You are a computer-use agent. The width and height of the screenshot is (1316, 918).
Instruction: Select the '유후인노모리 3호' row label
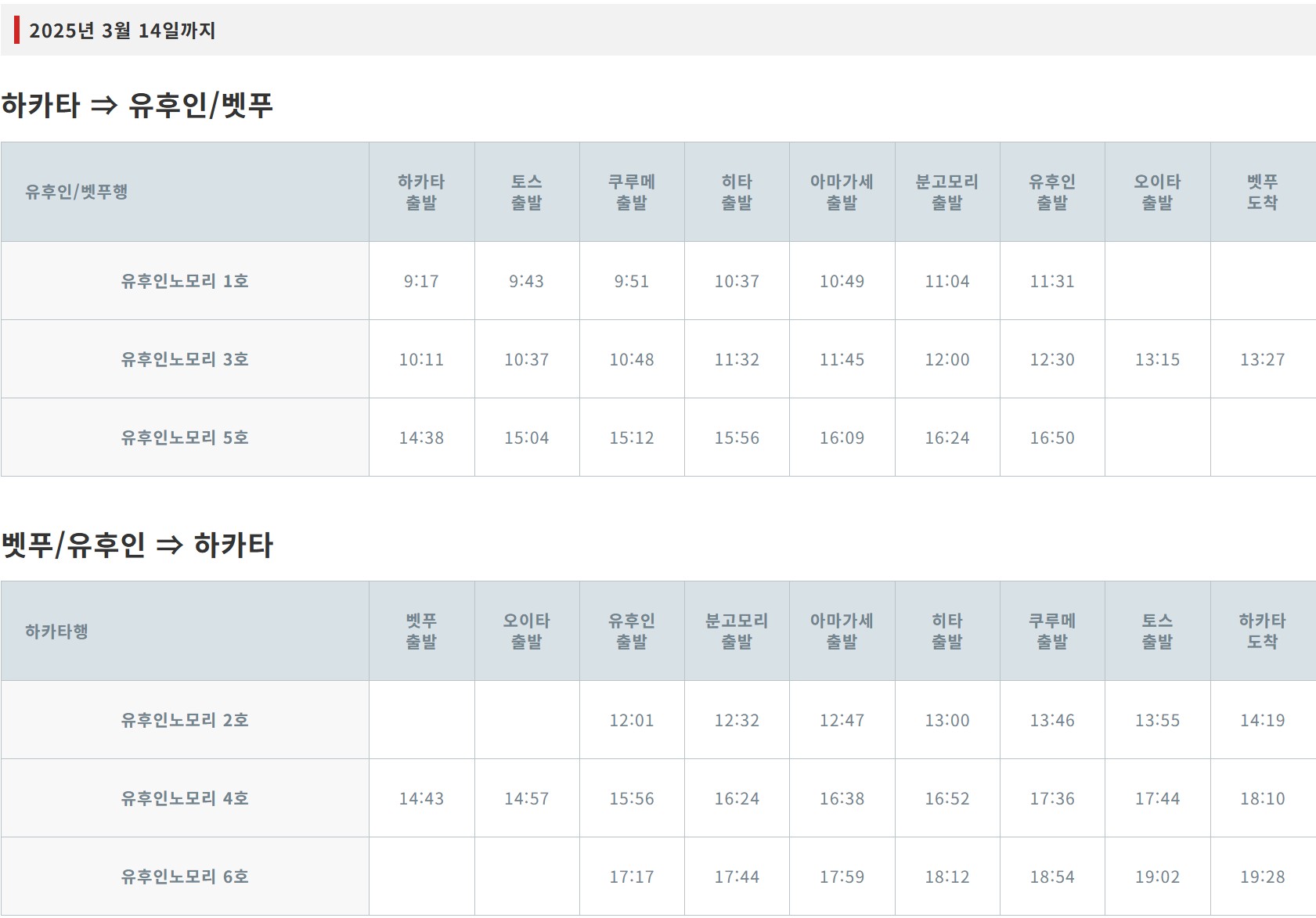point(185,359)
